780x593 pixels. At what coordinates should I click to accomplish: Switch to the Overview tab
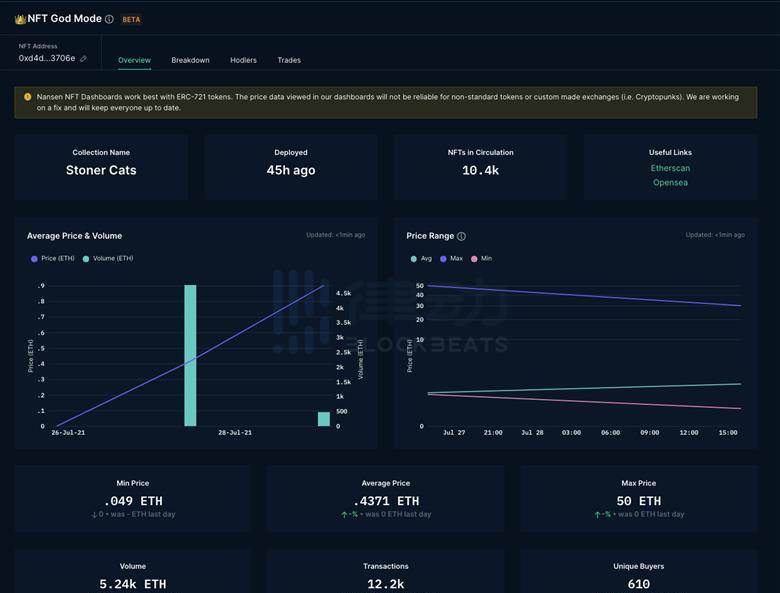coord(134,60)
